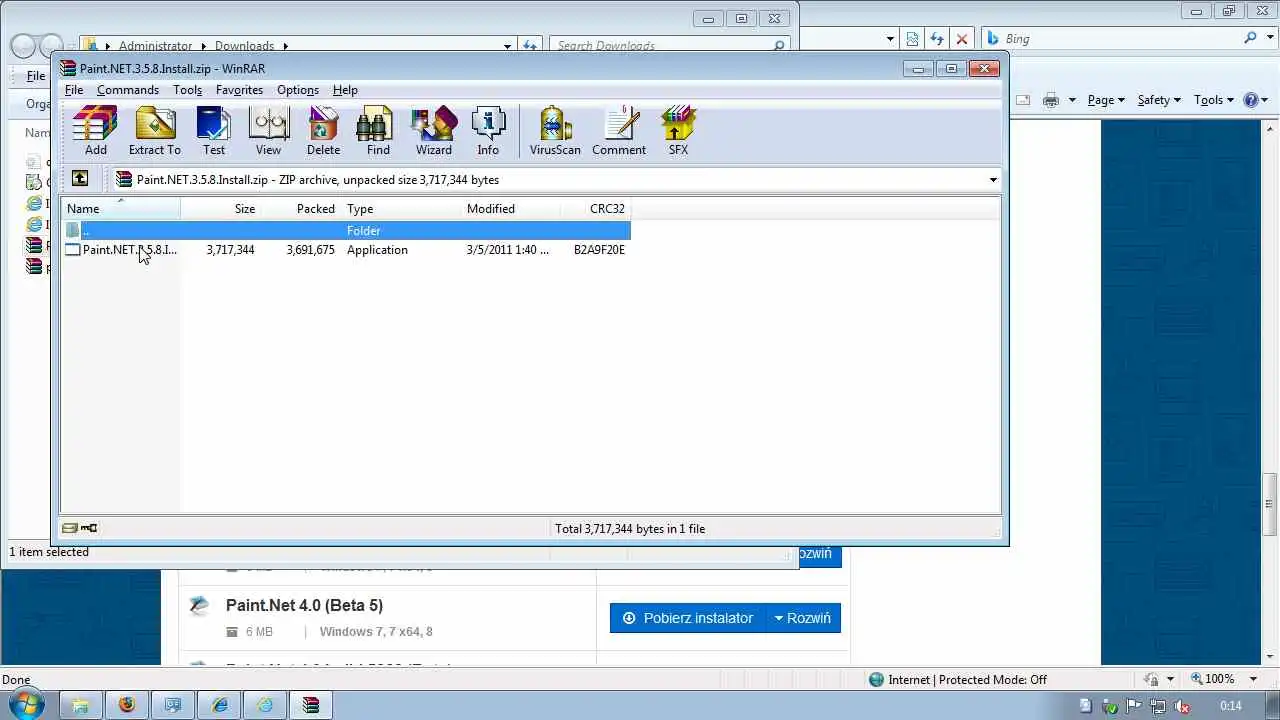Sort files by Packed column
Screen dimensions: 1280x720
[301, 209]
